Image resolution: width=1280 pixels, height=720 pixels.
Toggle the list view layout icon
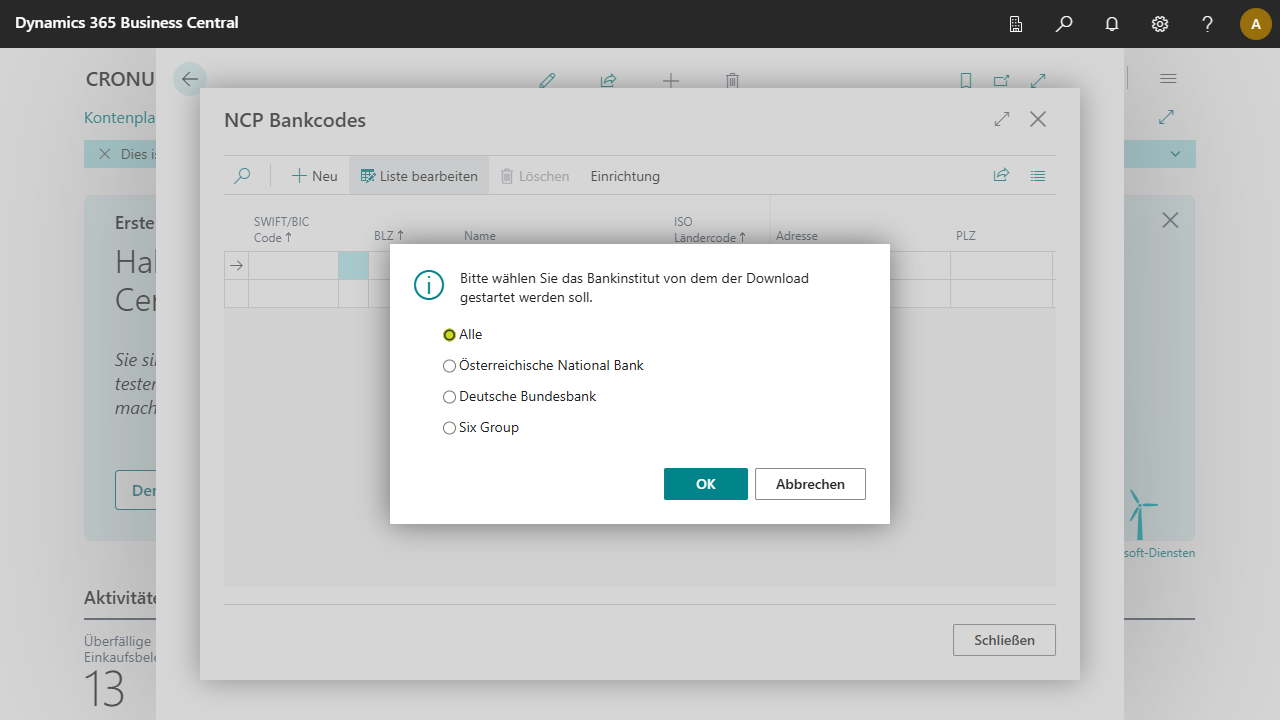(x=1038, y=176)
